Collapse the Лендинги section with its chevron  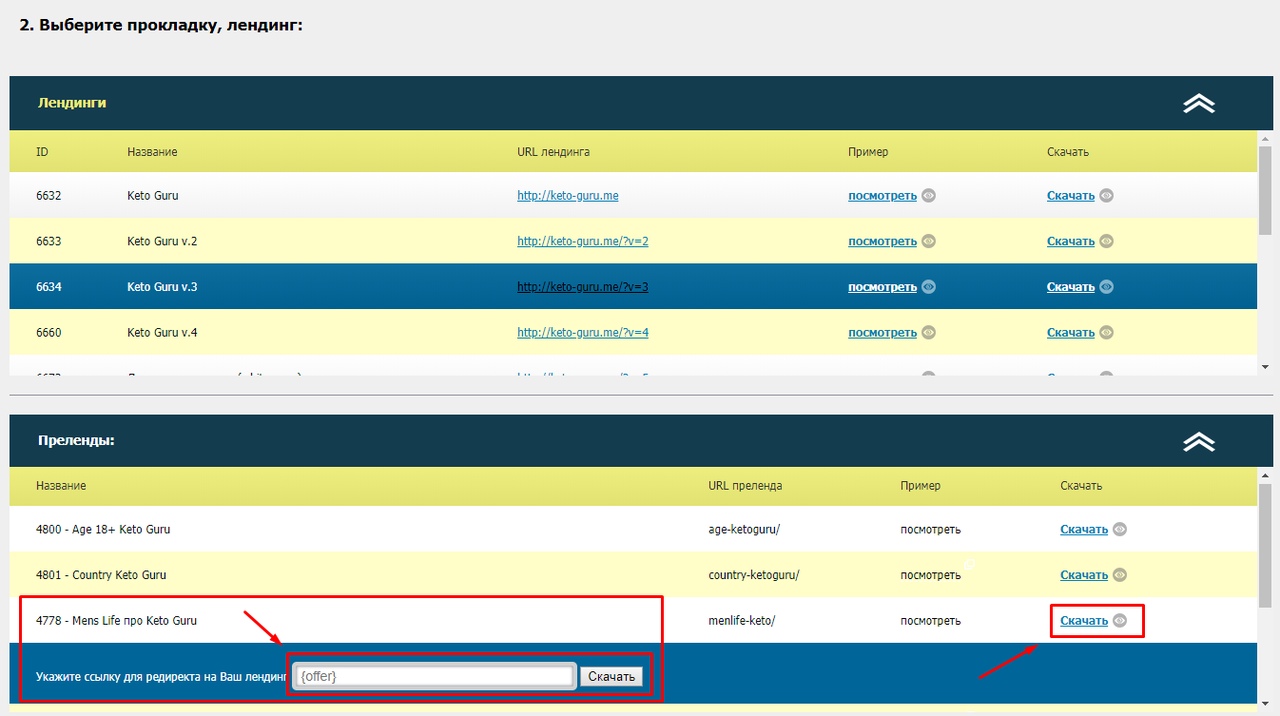1199,103
